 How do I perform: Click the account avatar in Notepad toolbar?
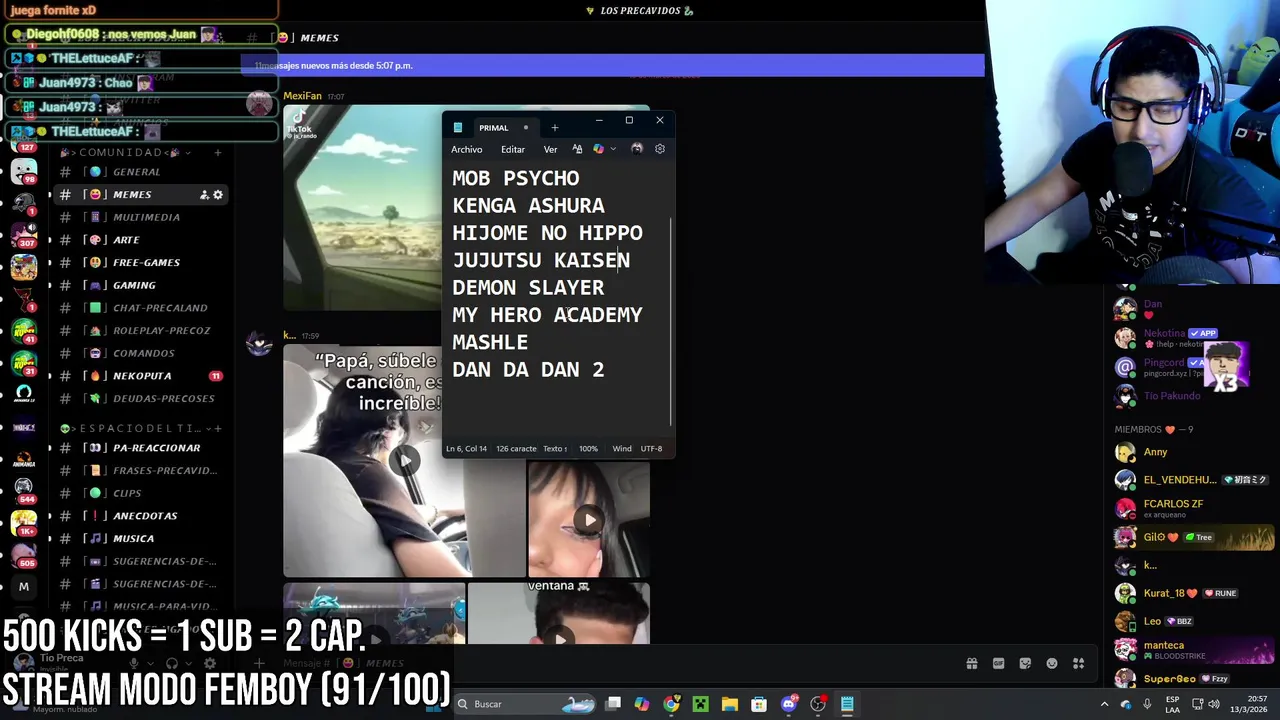coord(637,149)
